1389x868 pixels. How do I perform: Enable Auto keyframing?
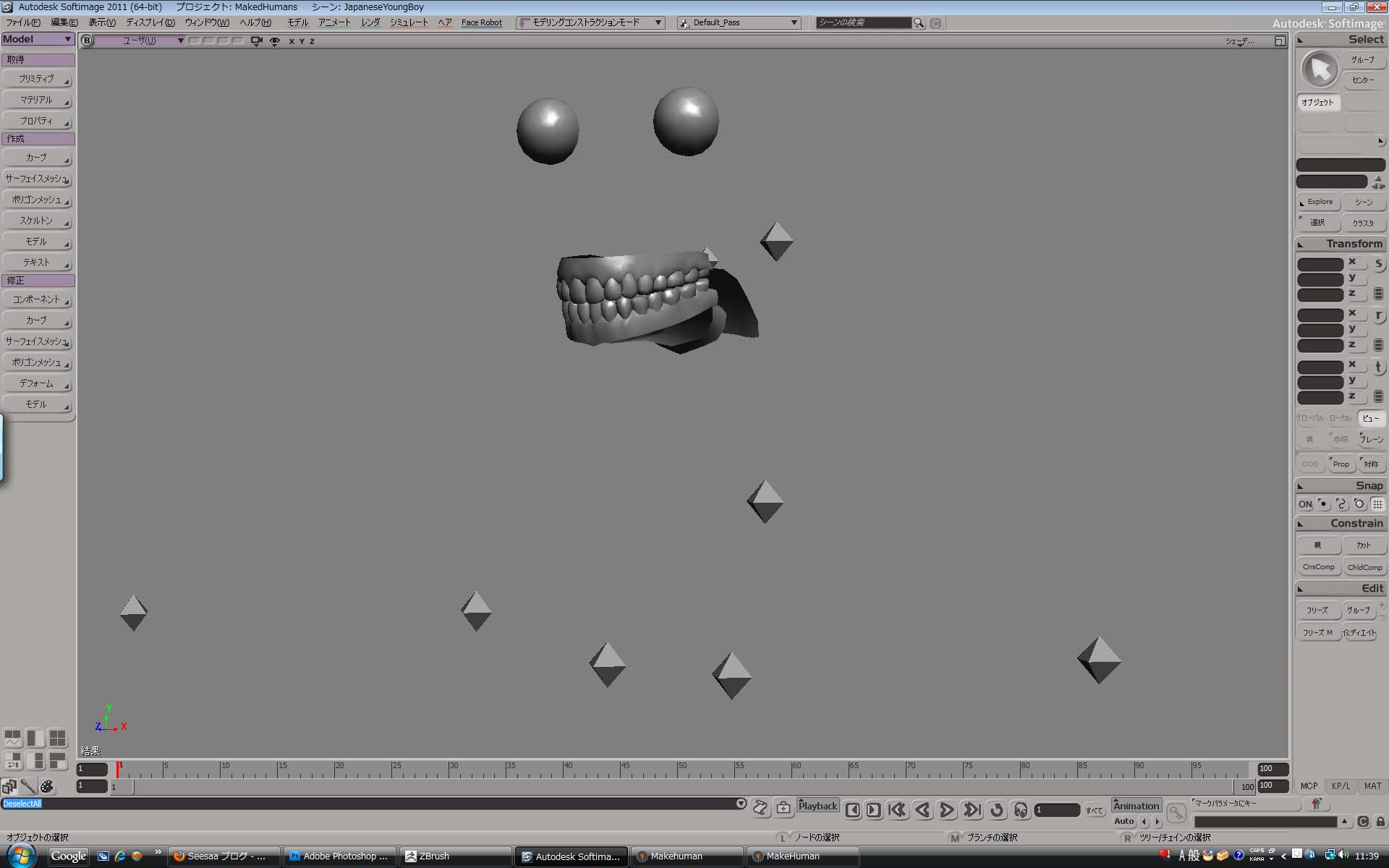(1123, 822)
